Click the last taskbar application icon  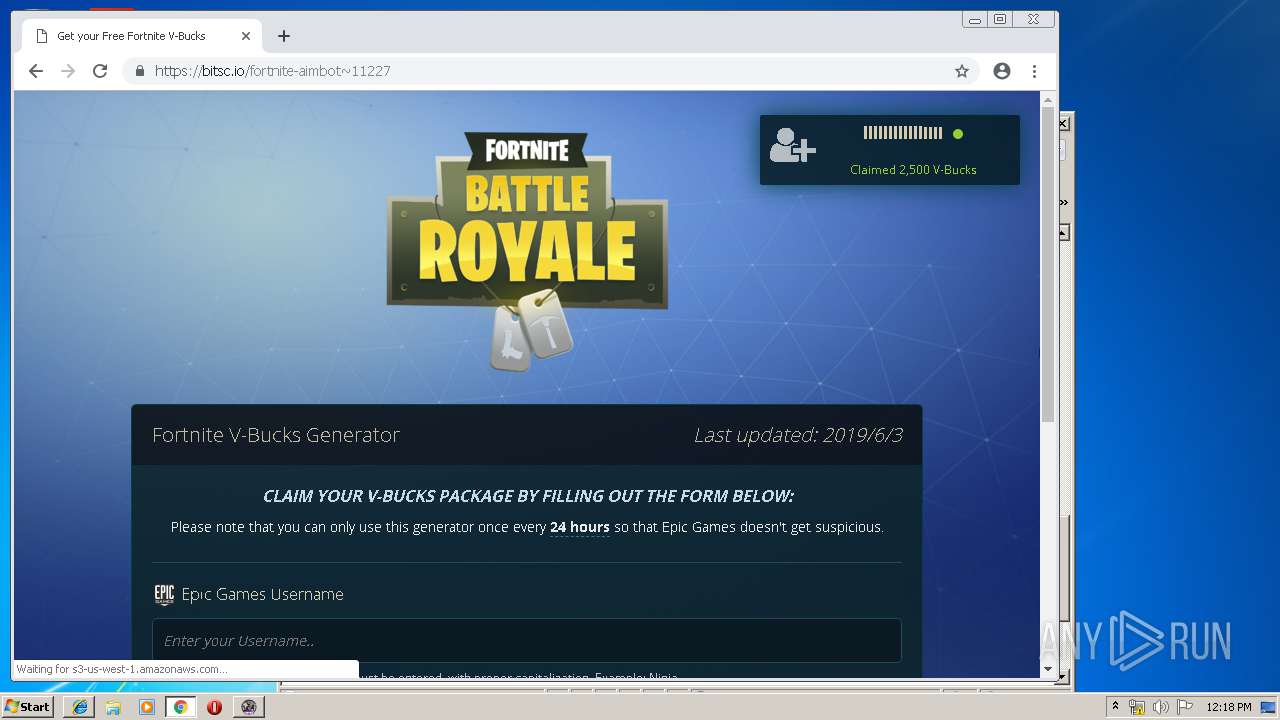click(248, 707)
